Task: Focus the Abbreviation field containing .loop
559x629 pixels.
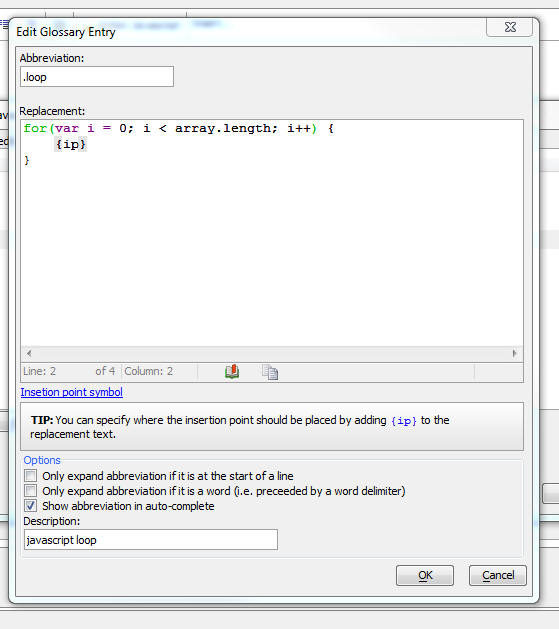Action: [97, 77]
